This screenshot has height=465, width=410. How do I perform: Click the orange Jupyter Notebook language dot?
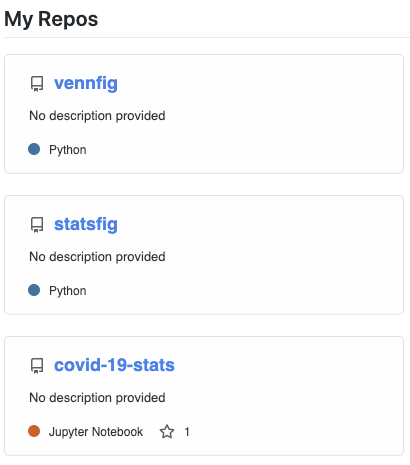coord(34,431)
